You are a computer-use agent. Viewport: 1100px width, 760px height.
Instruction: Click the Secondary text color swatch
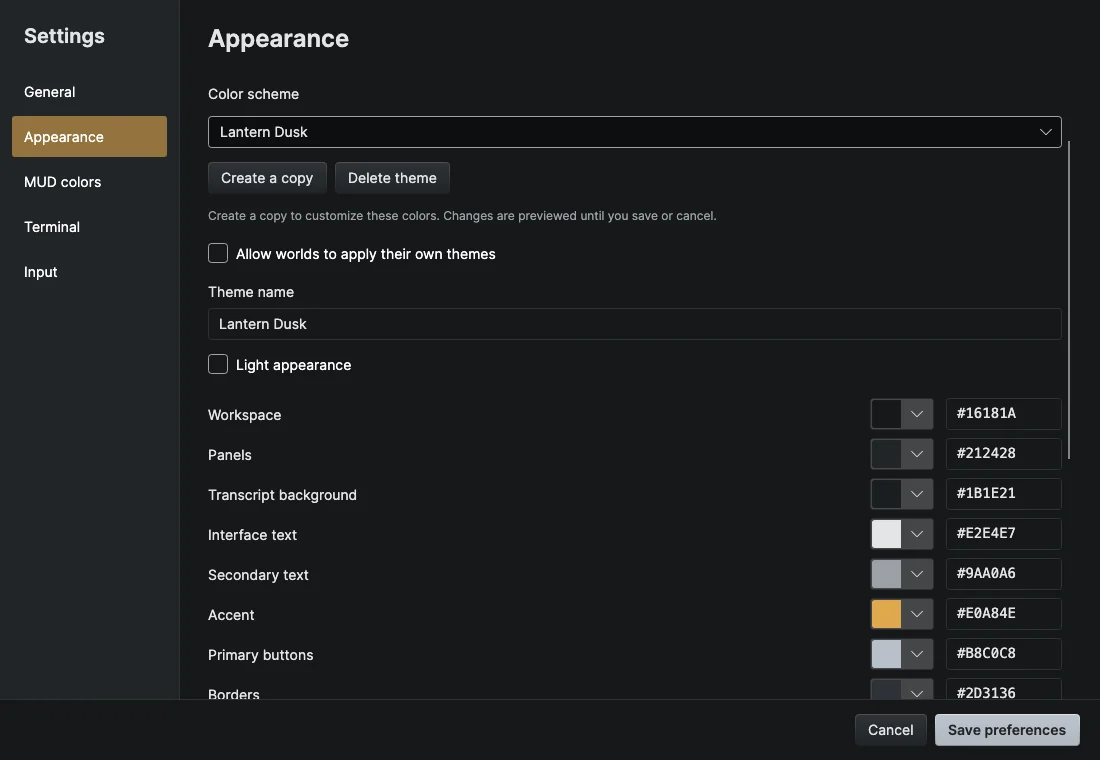tap(886, 574)
